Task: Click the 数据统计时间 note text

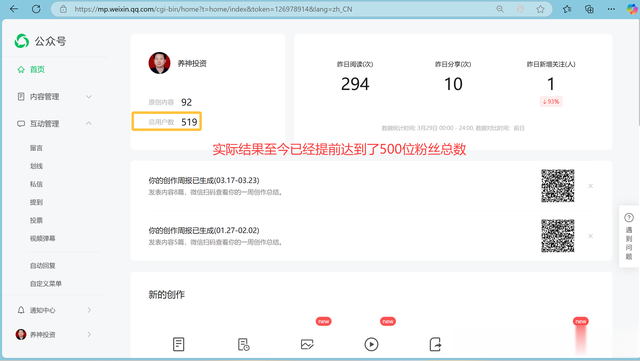Action: click(x=453, y=128)
